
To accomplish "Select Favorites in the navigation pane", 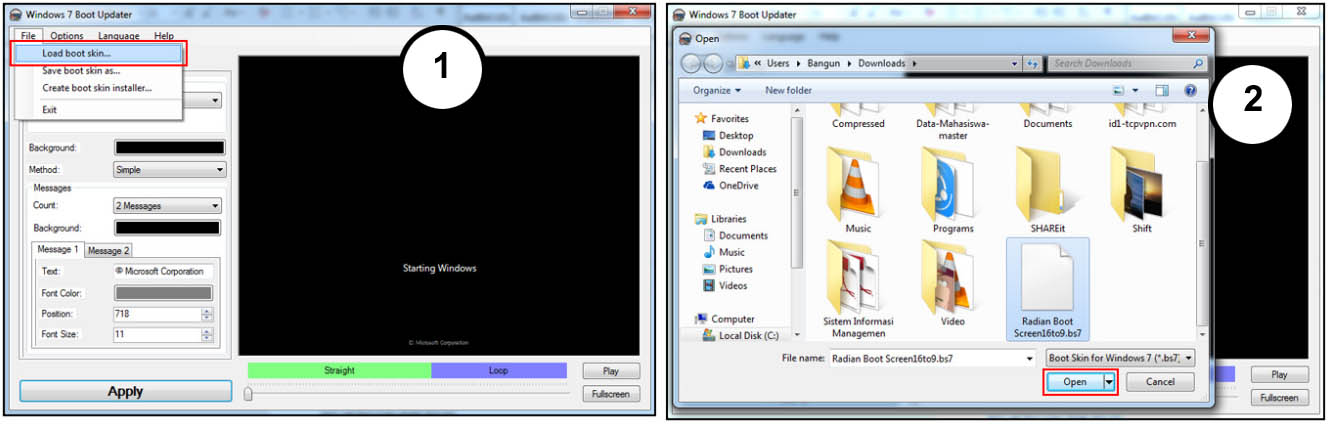I will click(729, 118).
